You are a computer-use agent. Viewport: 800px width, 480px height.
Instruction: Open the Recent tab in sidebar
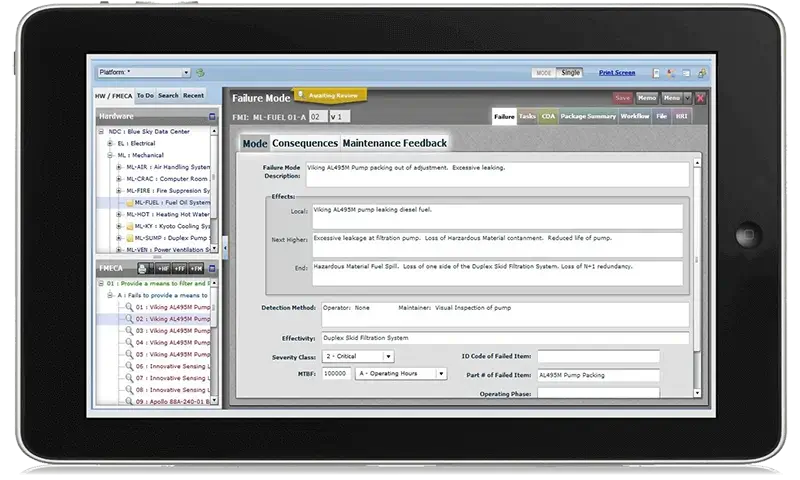click(193, 95)
